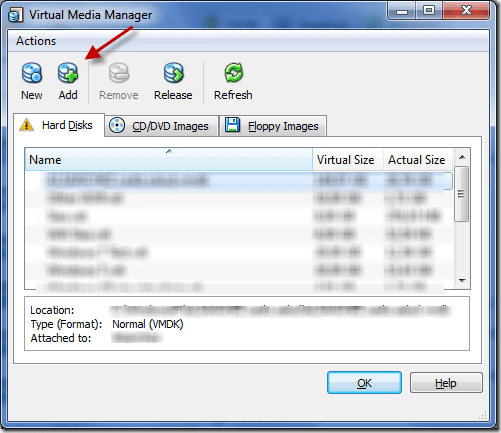Switch to the Floppy Images tab

273,126
